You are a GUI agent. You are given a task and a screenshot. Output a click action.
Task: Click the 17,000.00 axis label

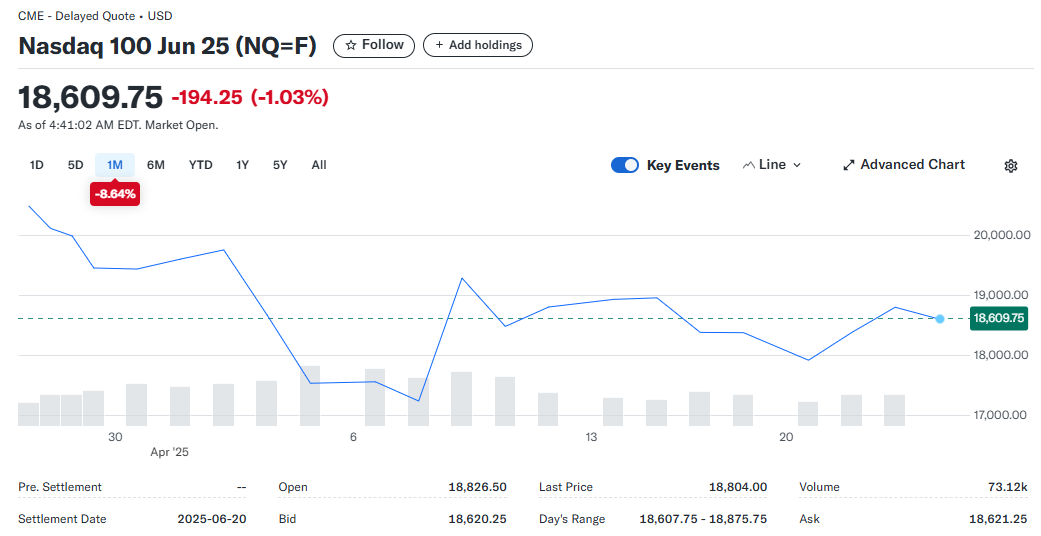pyautogui.click(x=1002, y=414)
